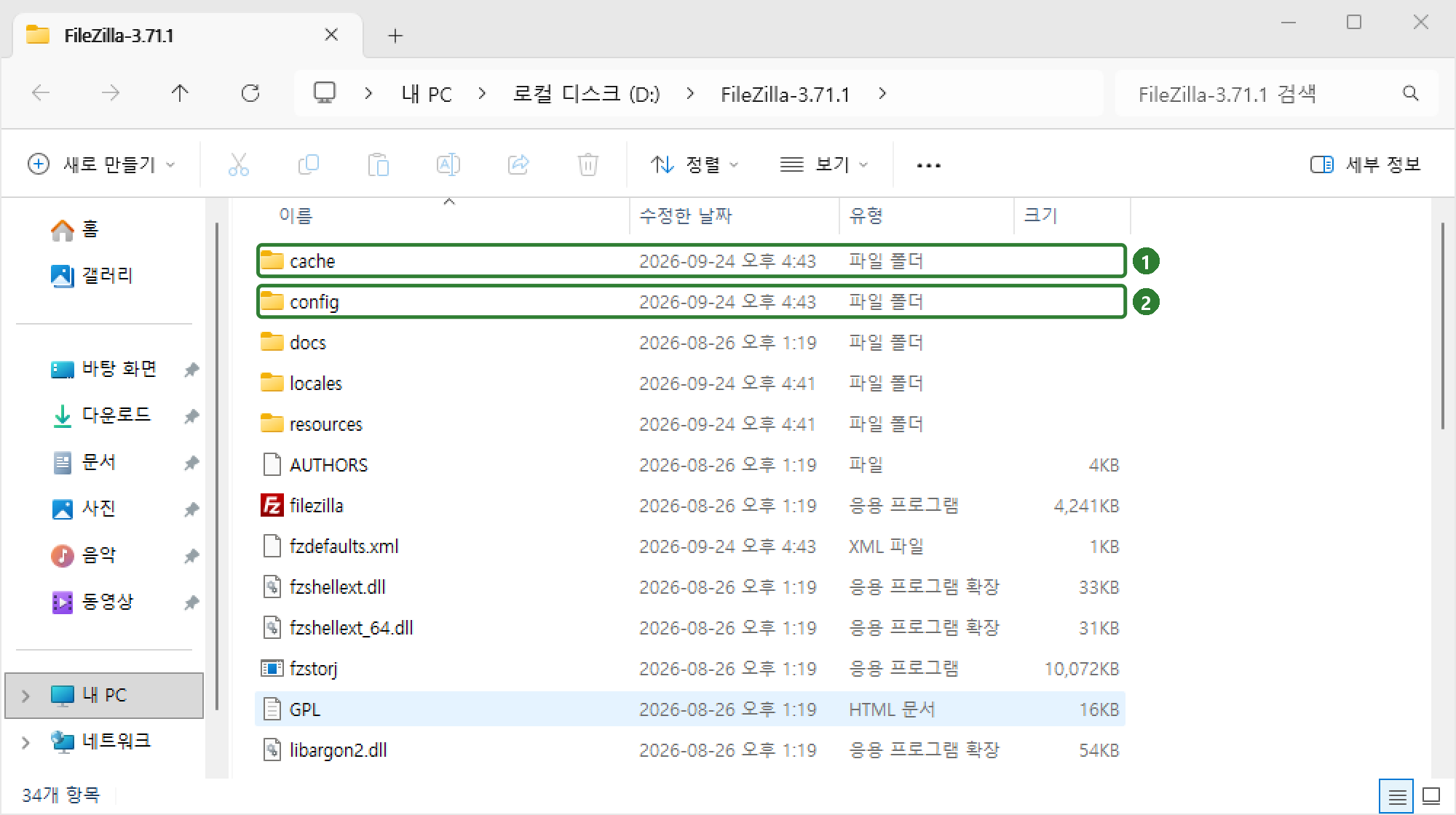This screenshot has width=1456, height=815.
Task: Select the resources folder
Action: [x=690, y=424]
